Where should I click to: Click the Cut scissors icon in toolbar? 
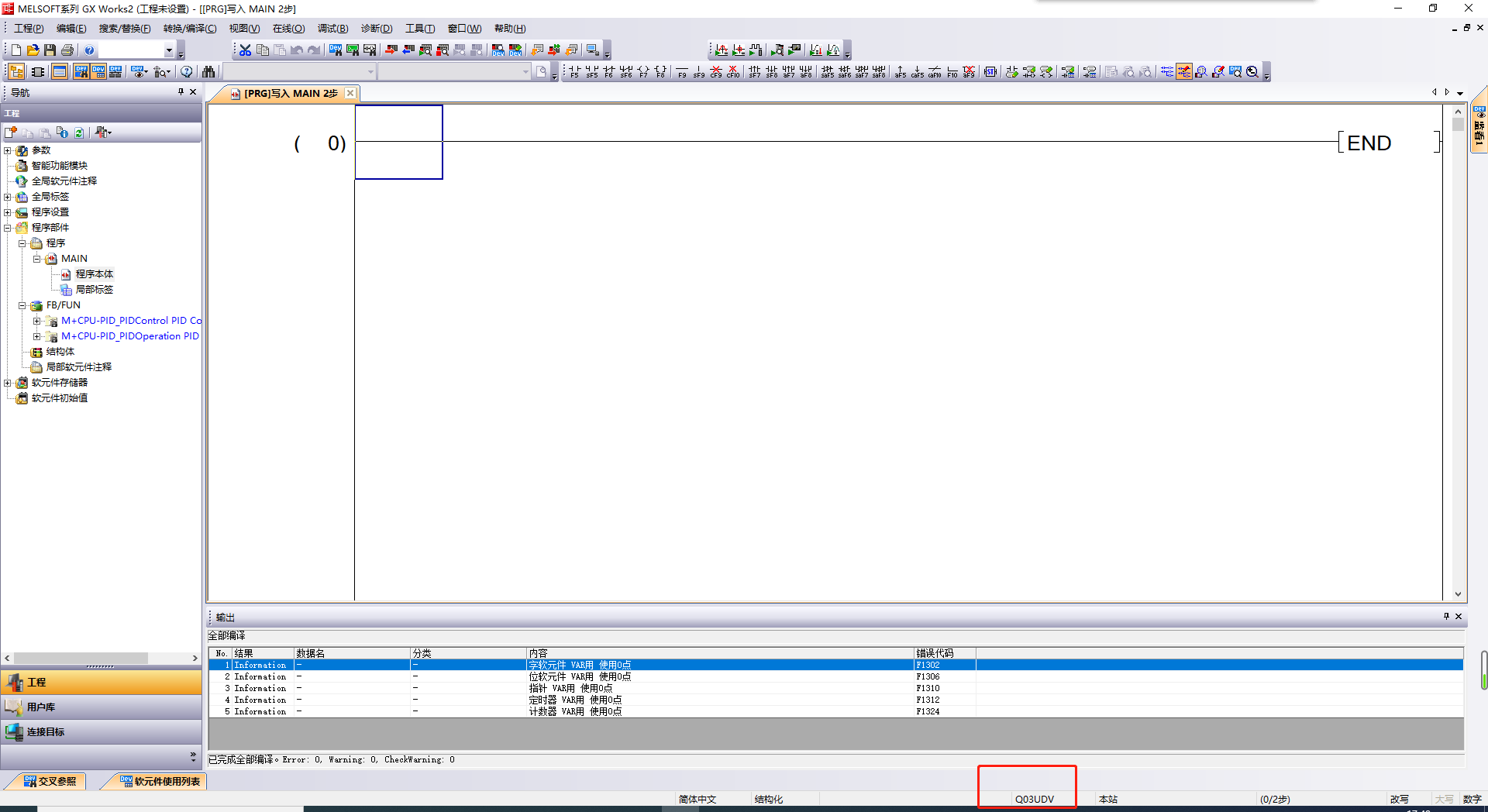(x=245, y=50)
